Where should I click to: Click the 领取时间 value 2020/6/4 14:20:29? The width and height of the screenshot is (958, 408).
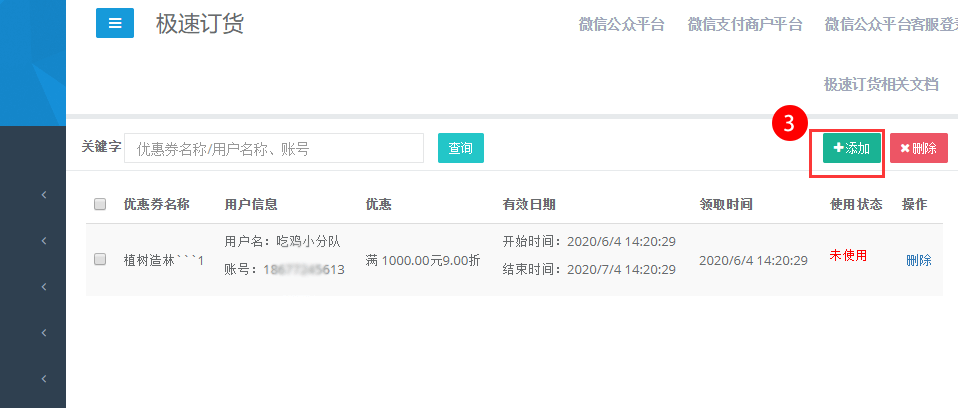coord(753,261)
